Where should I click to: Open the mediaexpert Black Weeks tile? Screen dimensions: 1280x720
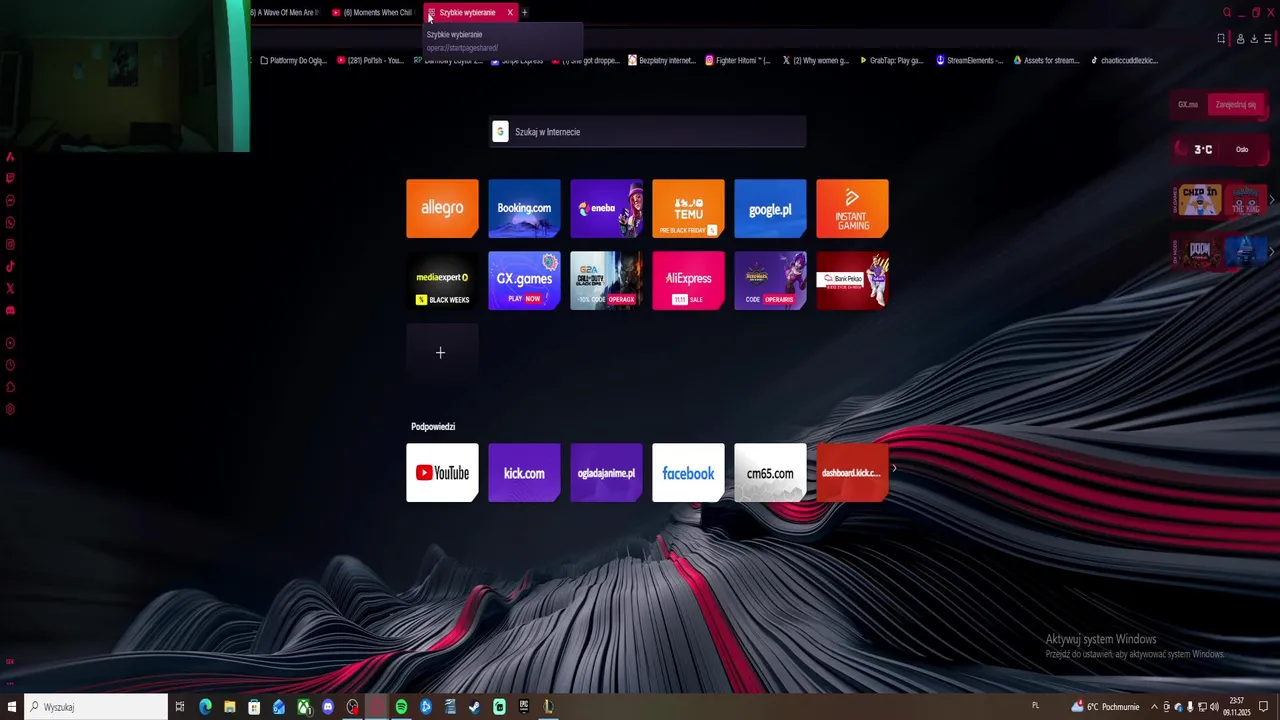click(x=442, y=280)
